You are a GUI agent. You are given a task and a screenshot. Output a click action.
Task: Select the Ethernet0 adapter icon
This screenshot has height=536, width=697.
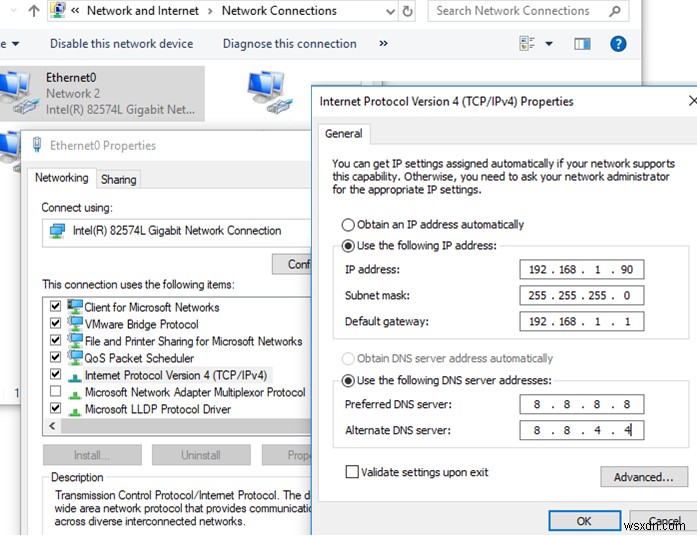coord(19,93)
